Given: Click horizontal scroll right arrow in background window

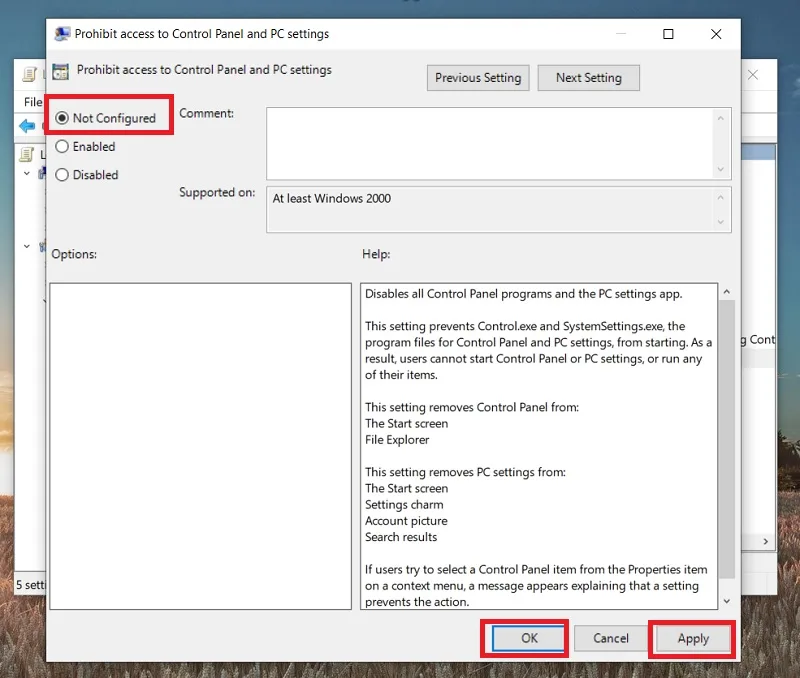Looking at the screenshot, I should (765, 542).
